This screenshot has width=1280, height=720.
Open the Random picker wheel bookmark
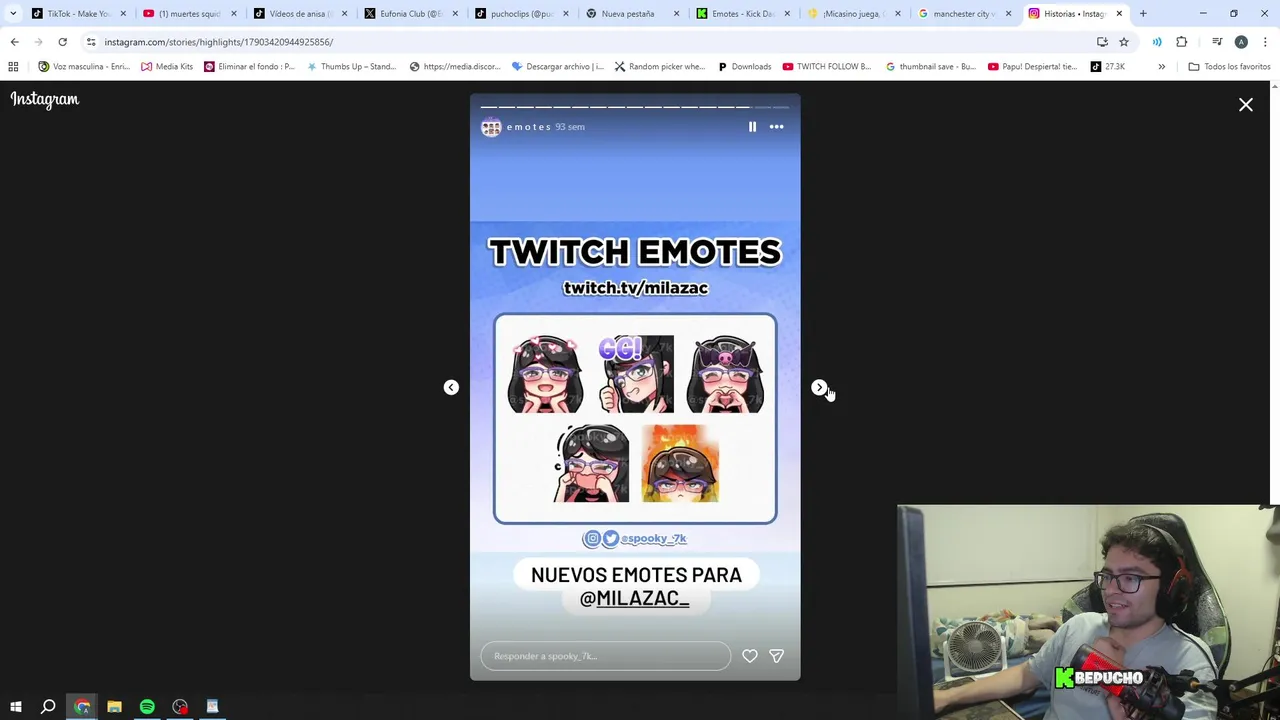(x=660, y=67)
